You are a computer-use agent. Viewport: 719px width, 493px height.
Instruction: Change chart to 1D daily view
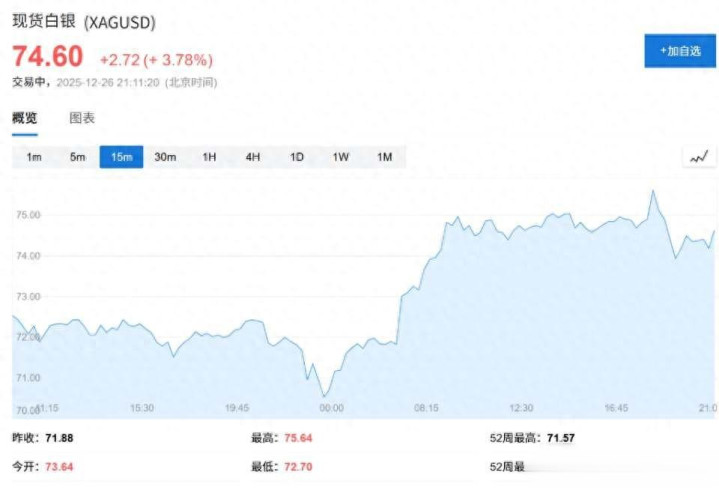click(x=297, y=157)
